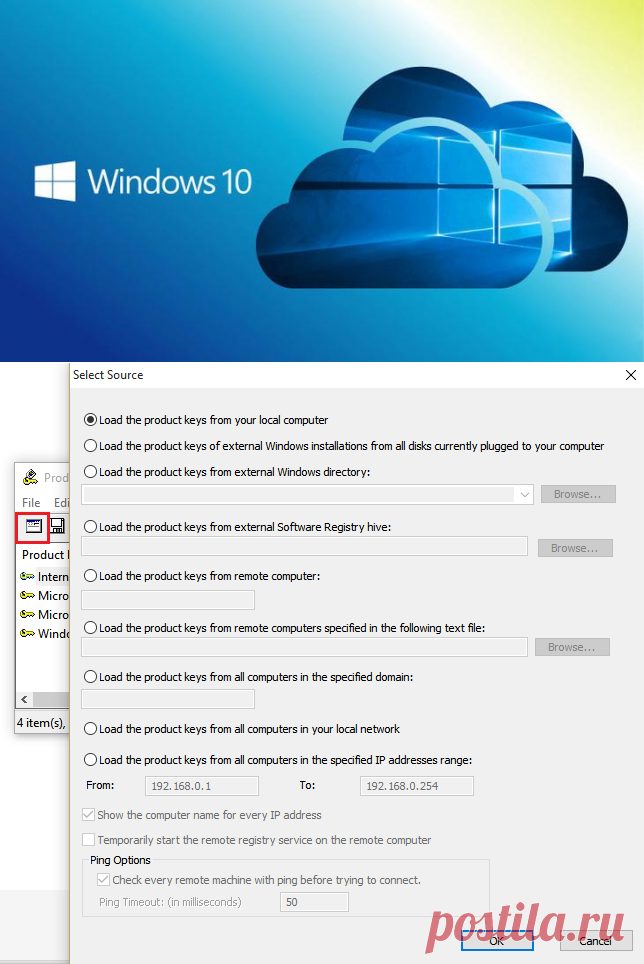Click Browse for remote computers text file
The height and width of the screenshot is (964, 644).
[571, 647]
